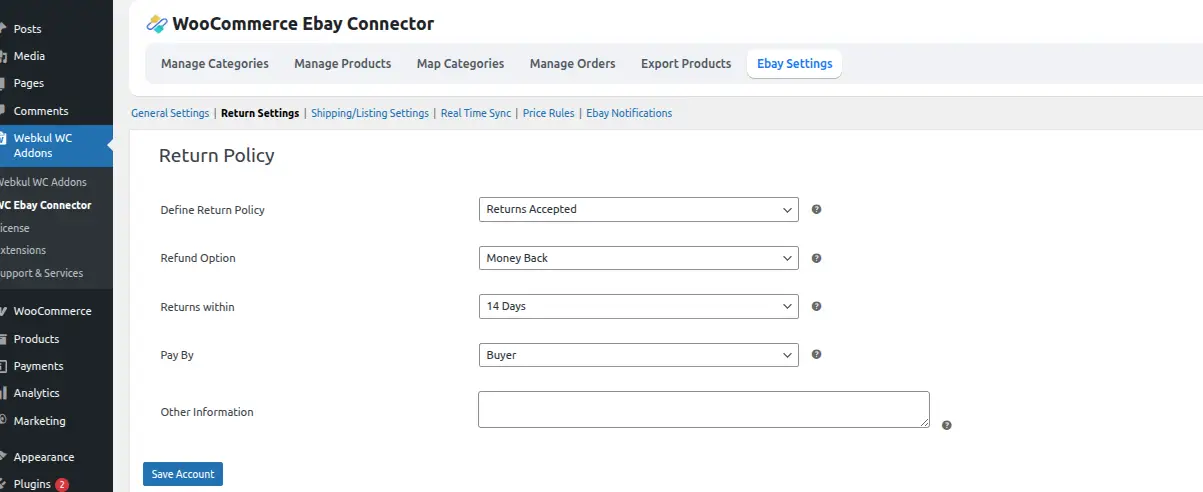
Task: Click into the Other Information text area
Action: click(x=703, y=409)
